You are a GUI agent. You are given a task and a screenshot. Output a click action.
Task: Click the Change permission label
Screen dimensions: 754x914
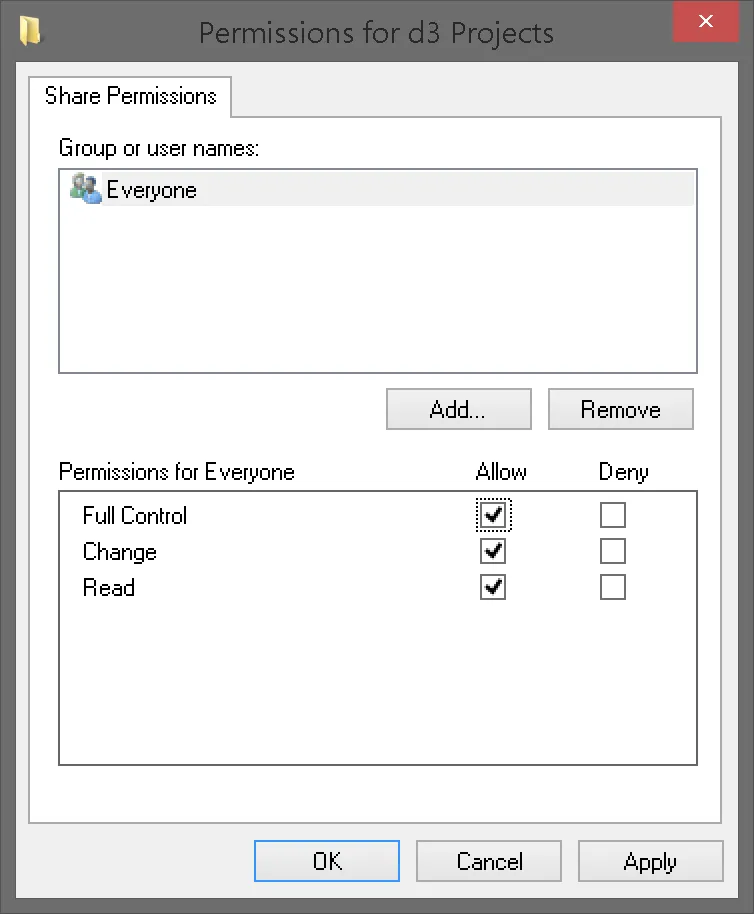click(119, 552)
